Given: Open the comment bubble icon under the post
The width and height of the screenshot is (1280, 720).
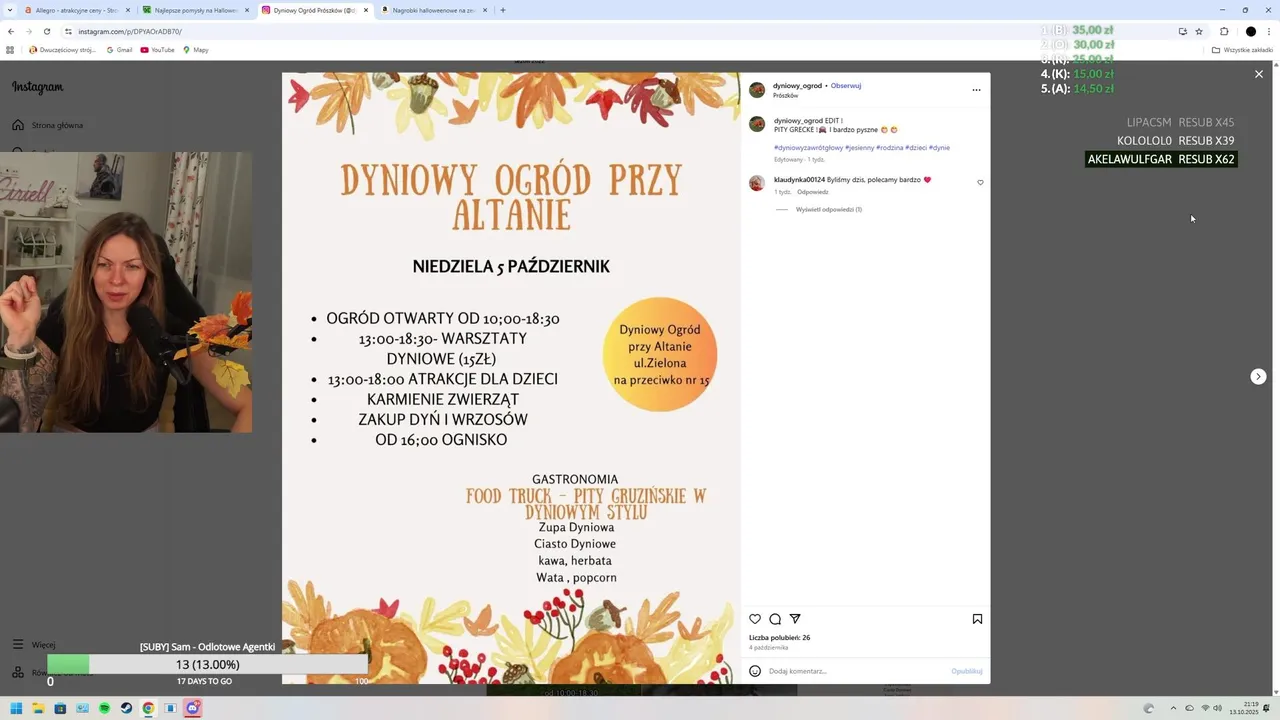Looking at the screenshot, I should (775, 619).
